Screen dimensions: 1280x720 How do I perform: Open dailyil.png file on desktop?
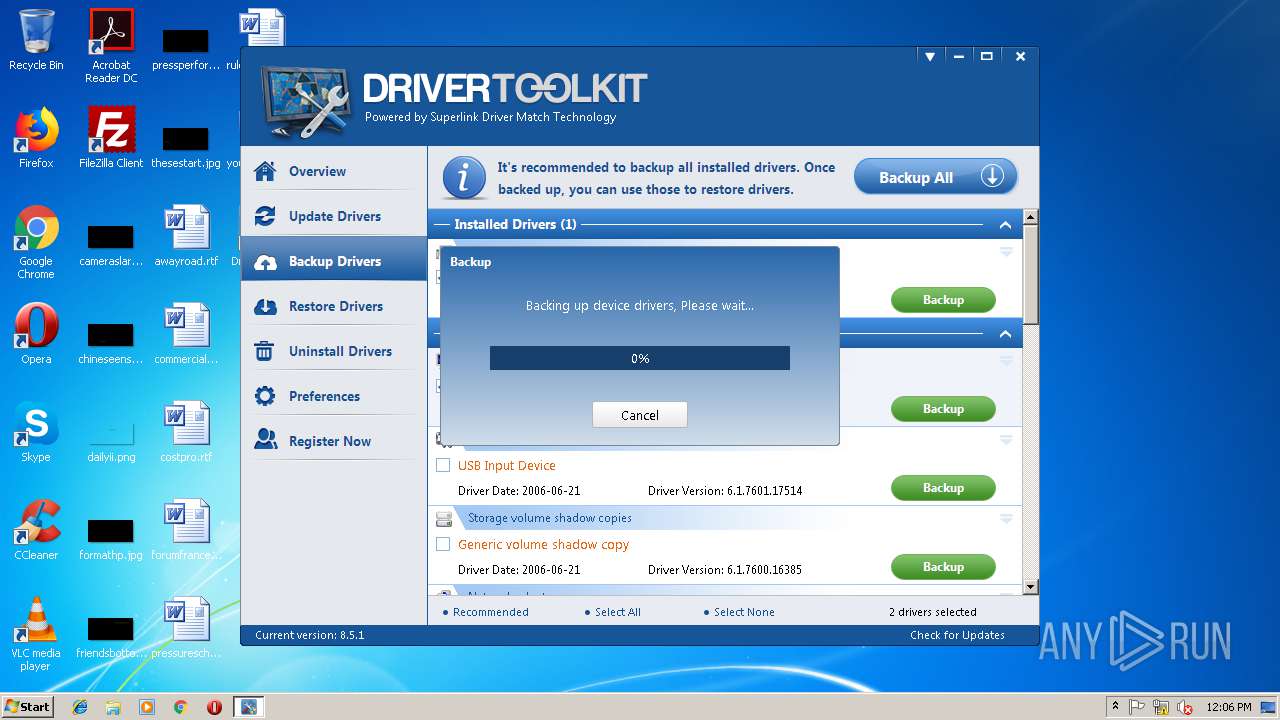(x=111, y=436)
